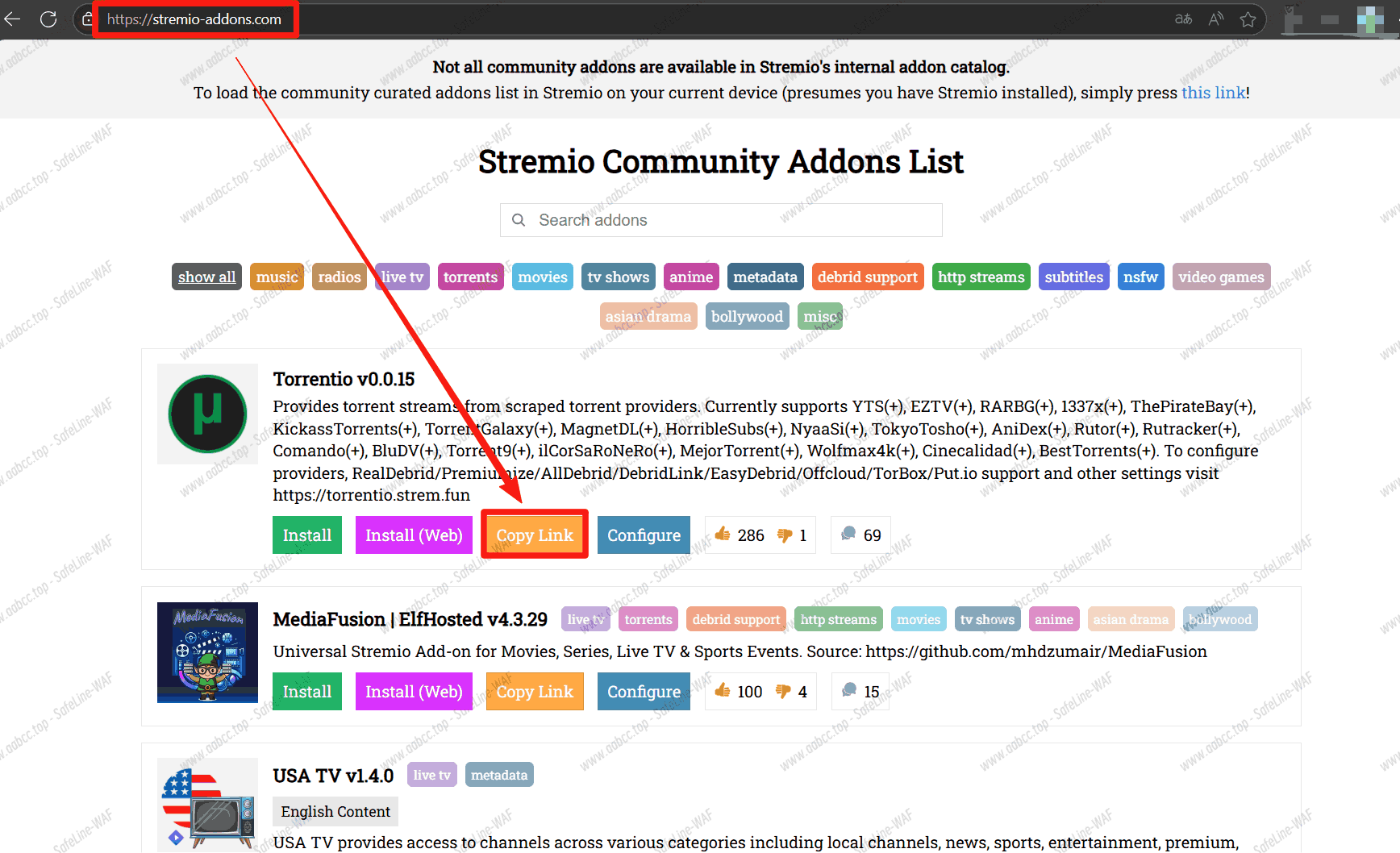Viewport: 1400px width, 853px height.
Task: Open the read aloud icon in address bar
Action: click(x=1216, y=19)
